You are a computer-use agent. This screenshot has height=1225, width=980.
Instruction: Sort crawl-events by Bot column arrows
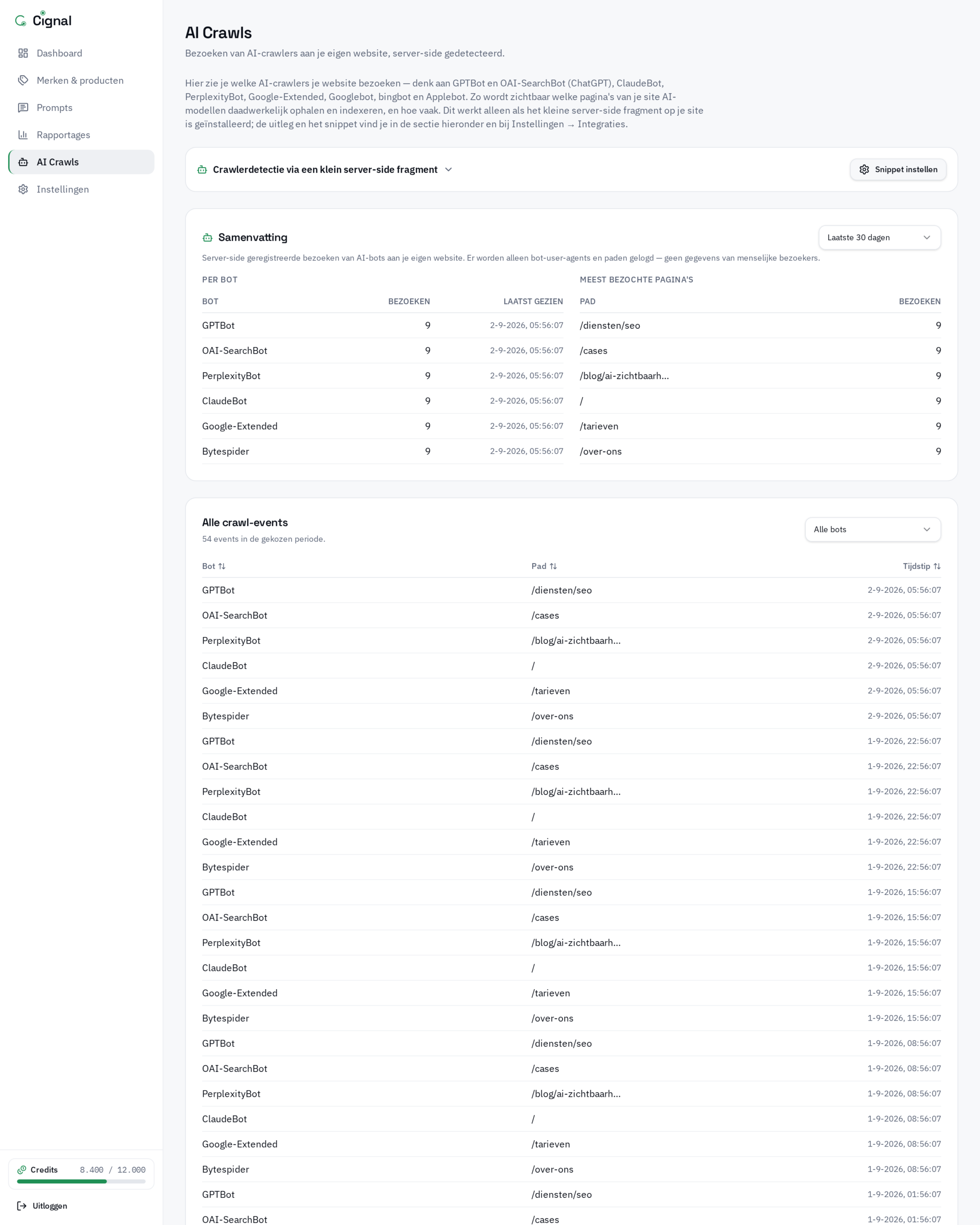tap(222, 567)
